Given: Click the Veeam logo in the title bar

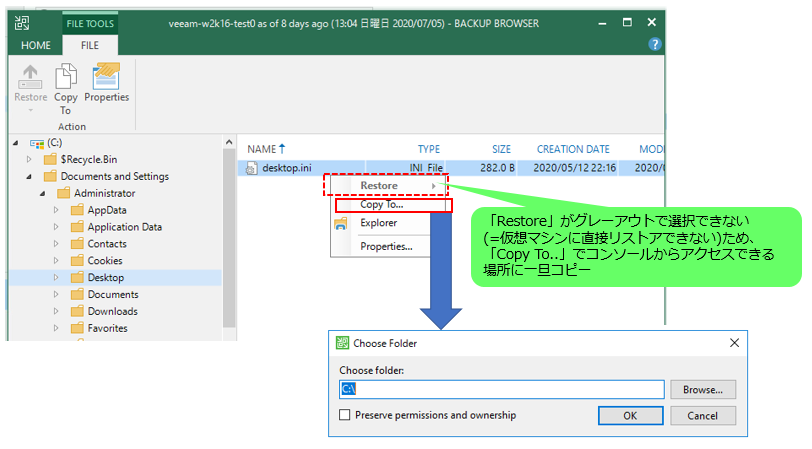Looking at the screenshot, I should click(x=22, y=23).
